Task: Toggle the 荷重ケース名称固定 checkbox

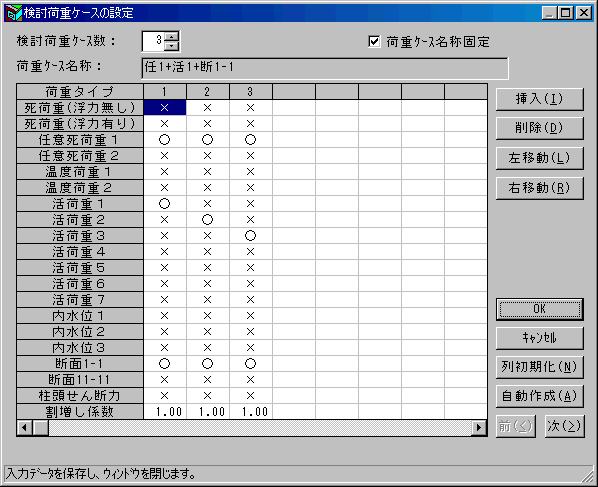Action: click(x=374, y=41)
